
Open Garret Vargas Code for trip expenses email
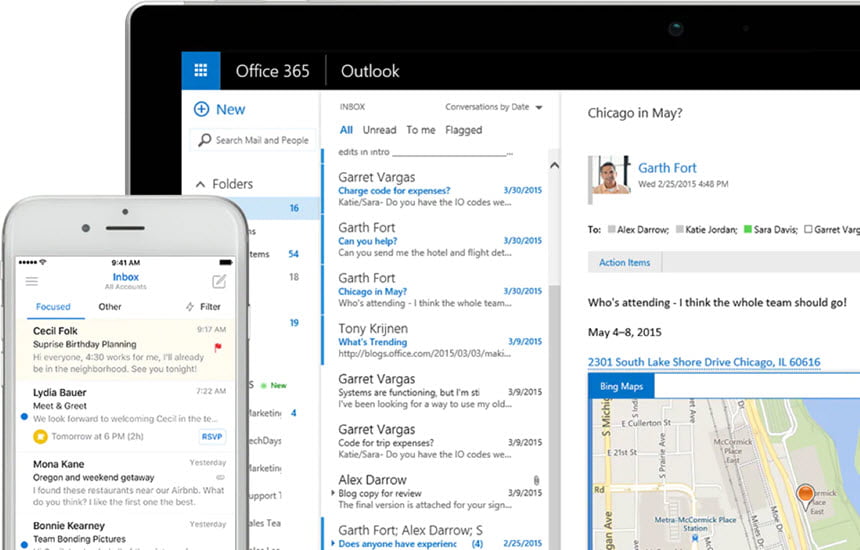437,441
